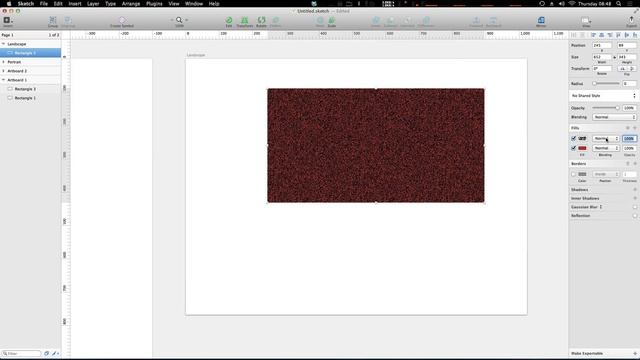Click the Export toolbar icon
Screen dimensions: 640x360
(631, 20)
